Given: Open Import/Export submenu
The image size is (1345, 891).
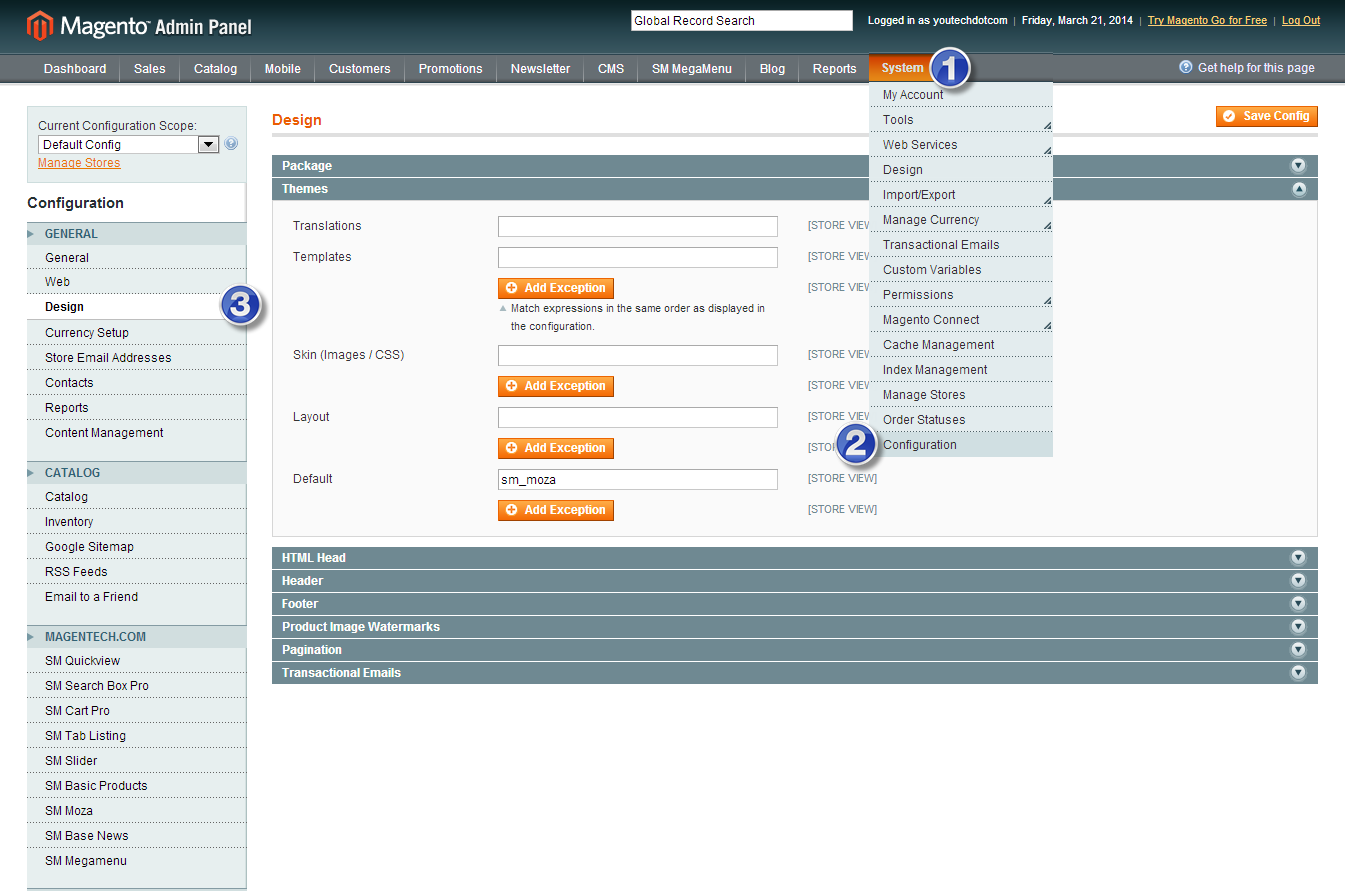Looking at the screenshot, I should coord(961,195).
